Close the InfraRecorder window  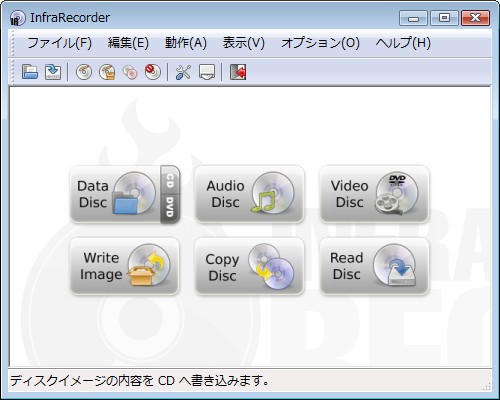click(x=475, y=18)
